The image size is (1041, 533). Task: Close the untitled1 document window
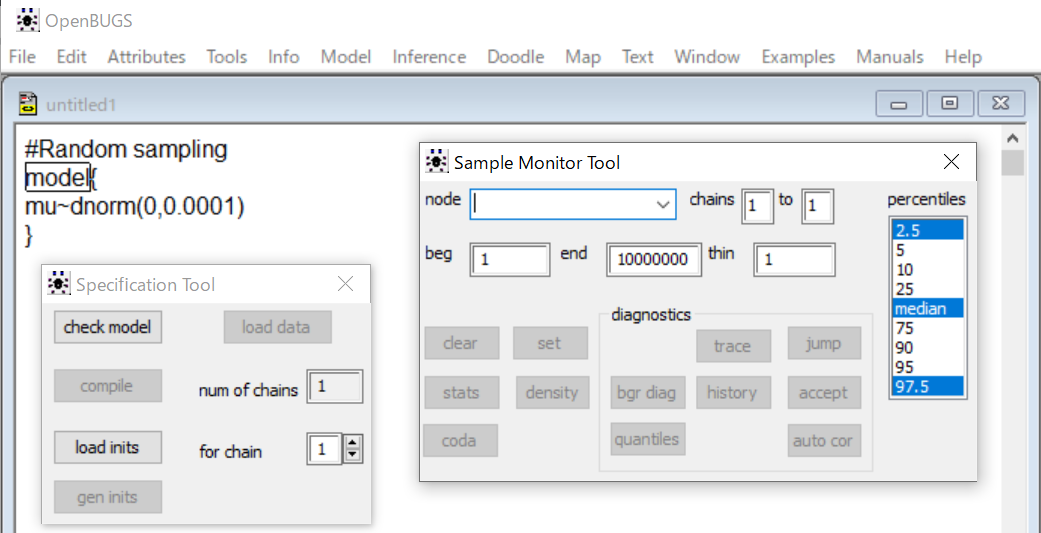1001,104
